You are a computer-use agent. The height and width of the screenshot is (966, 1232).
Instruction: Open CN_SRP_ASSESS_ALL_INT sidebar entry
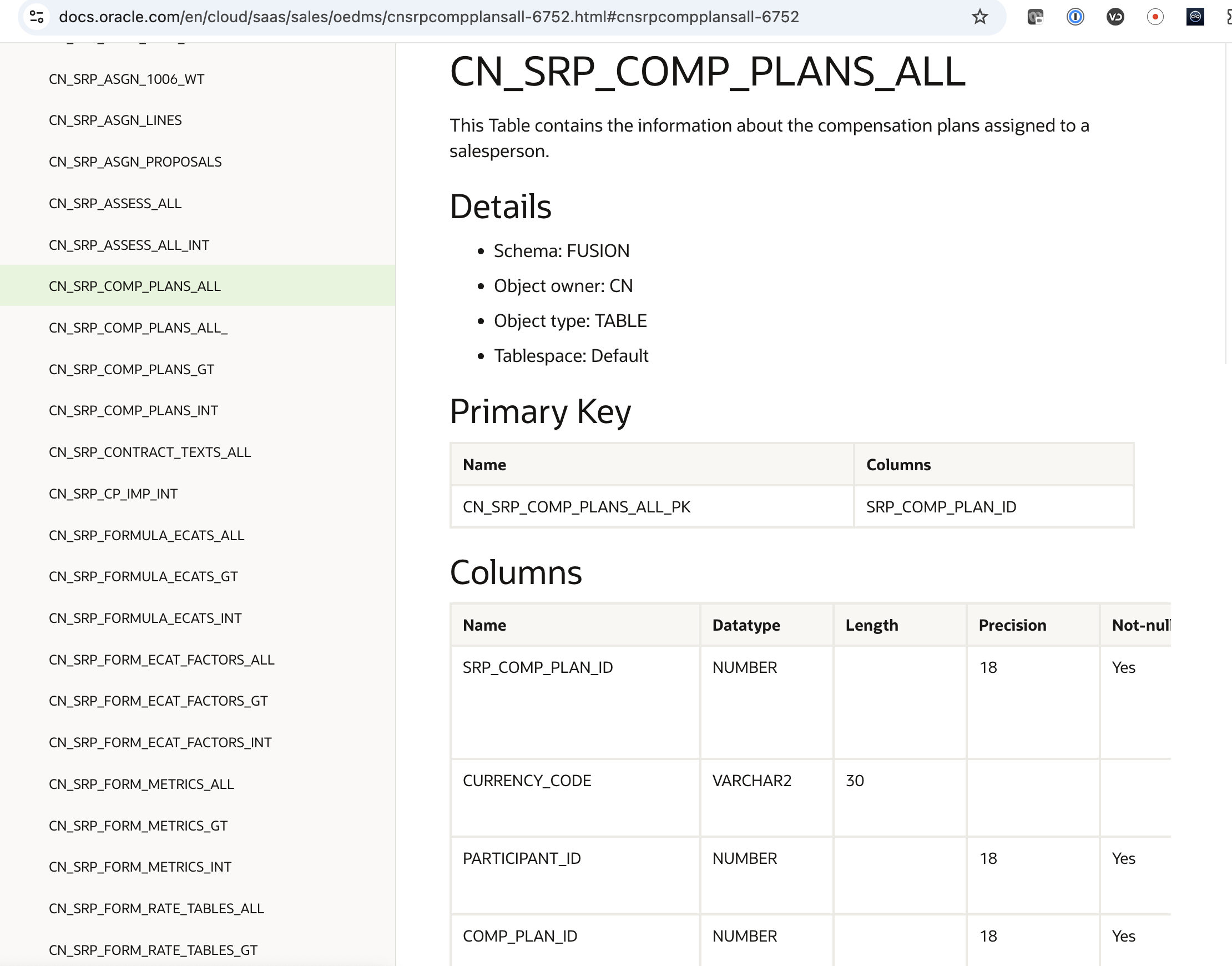129,245
